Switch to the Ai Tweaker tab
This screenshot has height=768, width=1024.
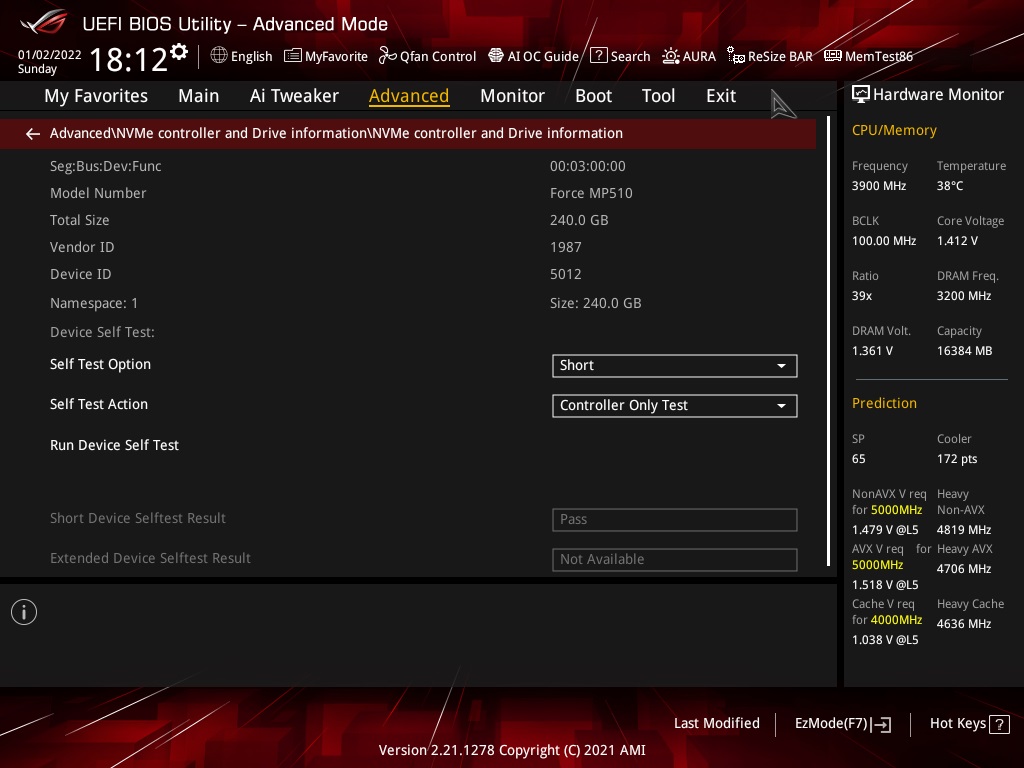(x=294, y=96)
